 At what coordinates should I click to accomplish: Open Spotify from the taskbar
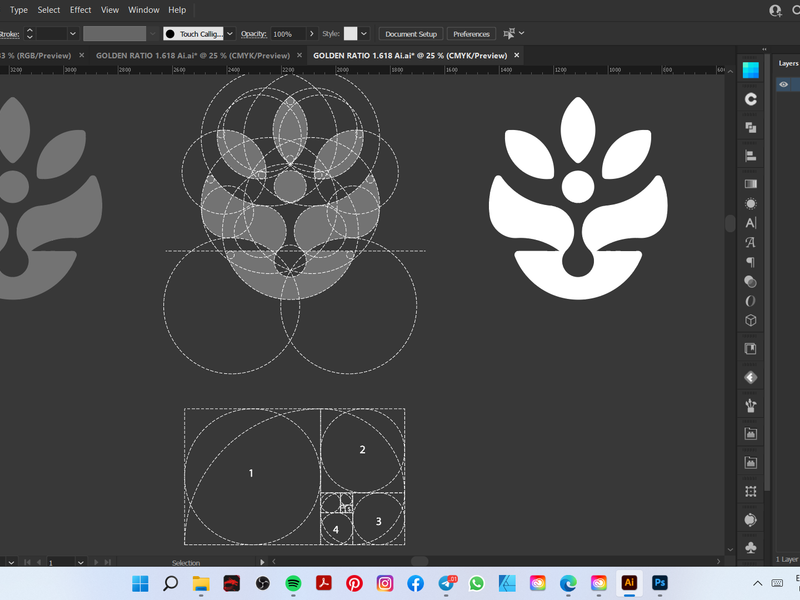click(x=293, y=583)
